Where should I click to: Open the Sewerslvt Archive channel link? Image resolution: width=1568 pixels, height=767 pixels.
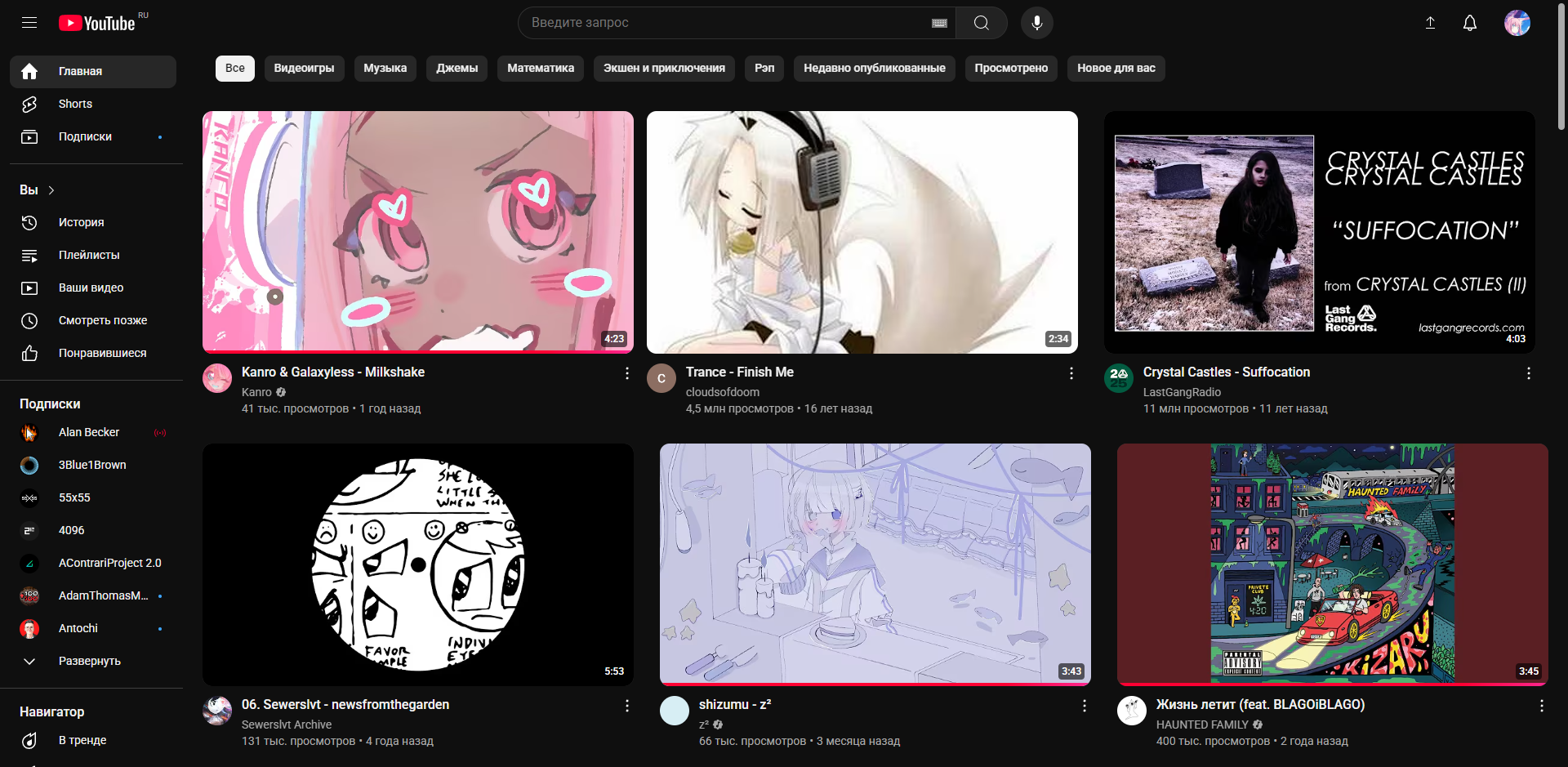pos(287,725)
